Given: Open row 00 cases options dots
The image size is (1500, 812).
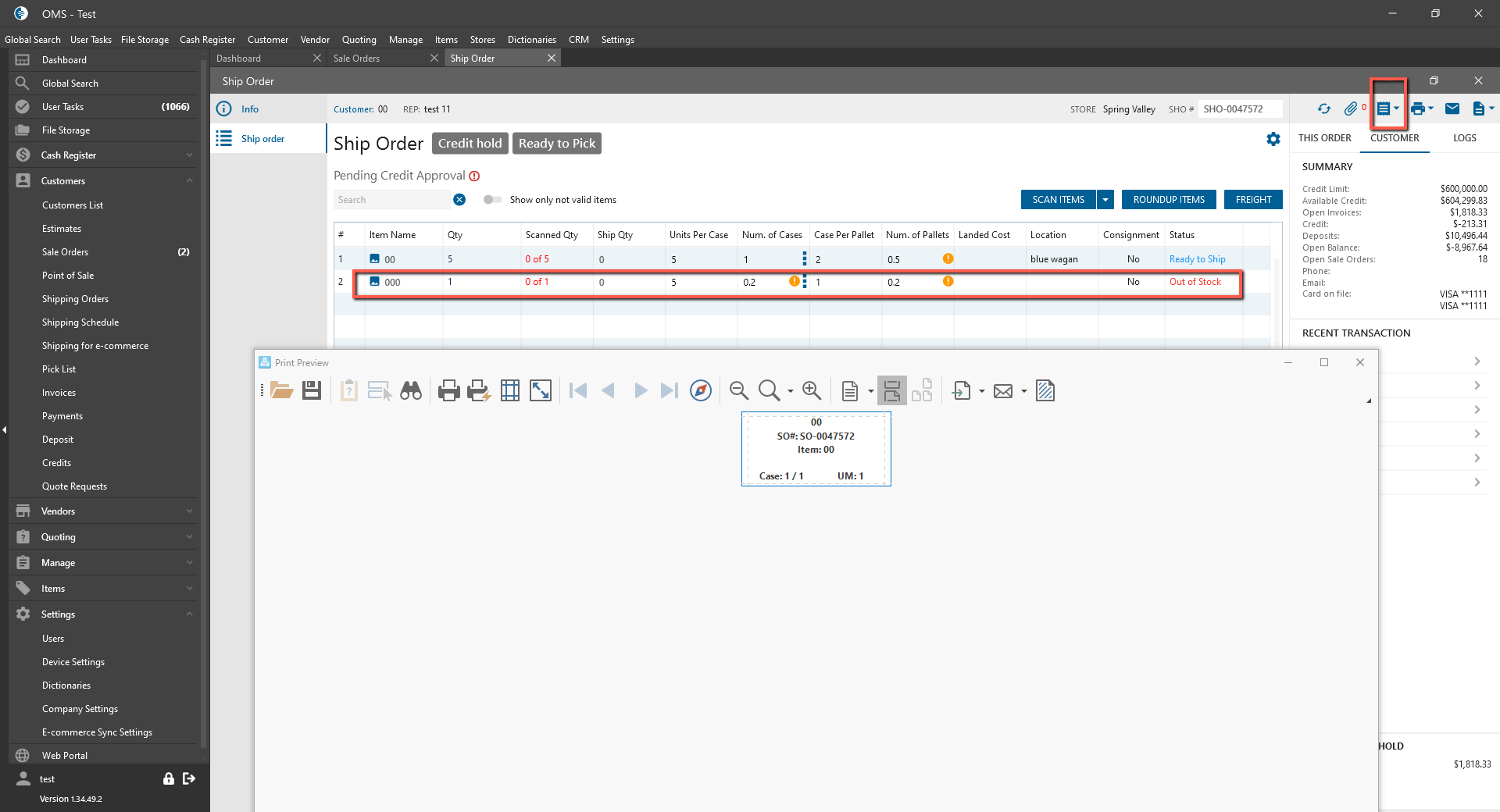Looking at the screenshot, I should [805, 258].
